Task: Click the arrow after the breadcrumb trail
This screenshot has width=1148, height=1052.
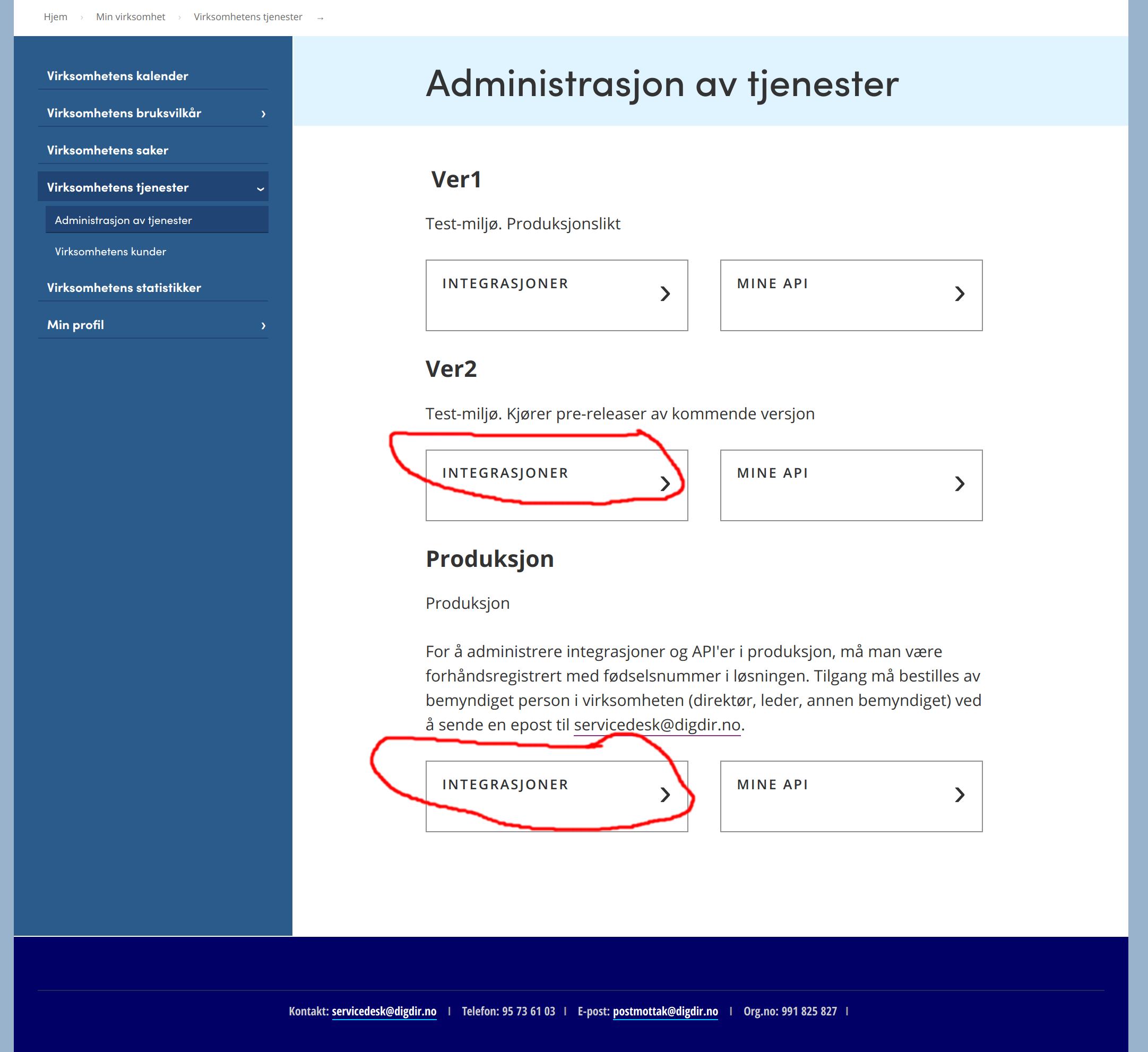Action: pos(320,18)
